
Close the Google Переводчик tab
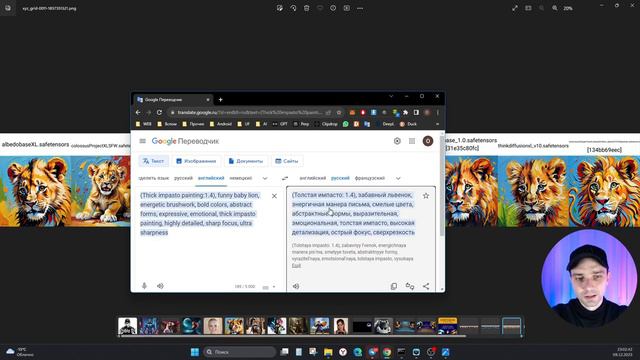pyautogui.click(x=208, y=100)
